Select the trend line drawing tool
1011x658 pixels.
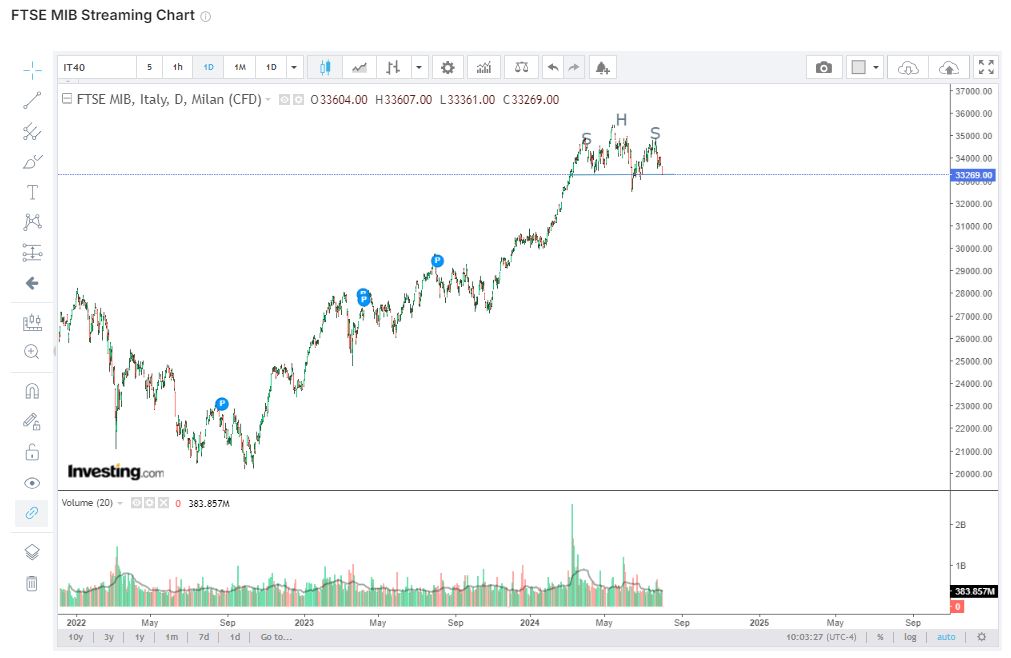(x=32, y=100)
